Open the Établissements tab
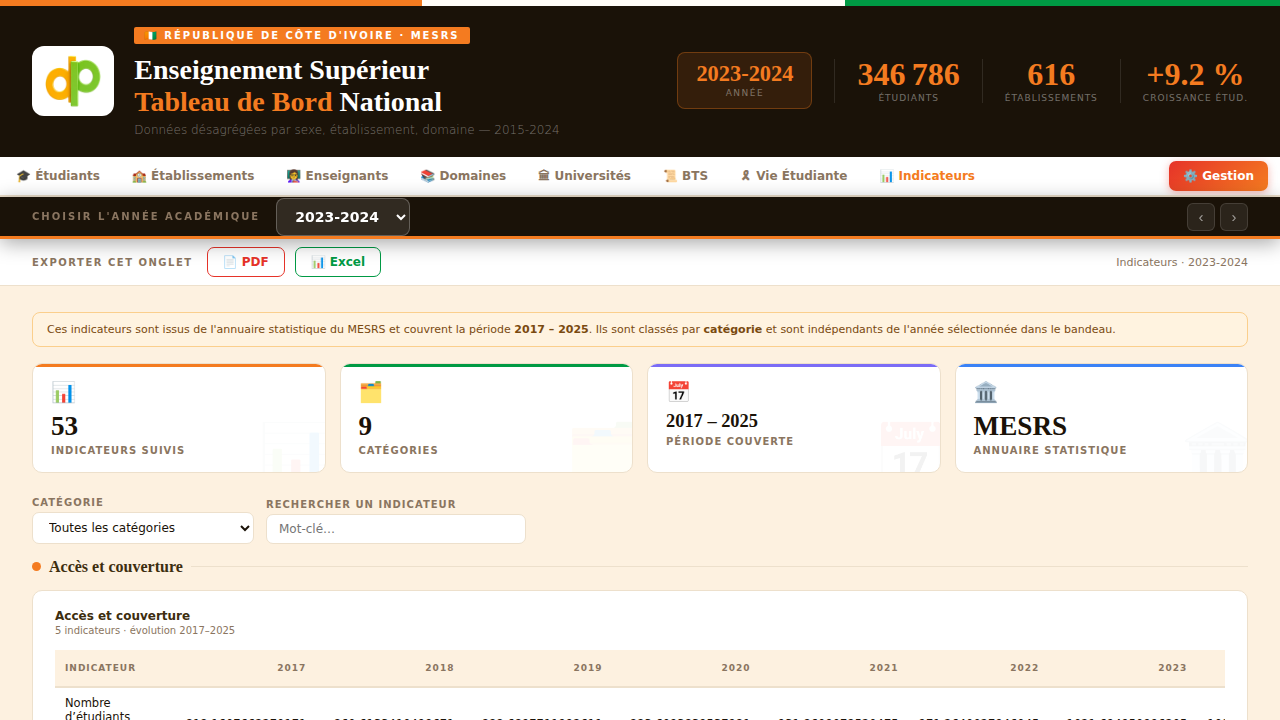 point(193,176)
